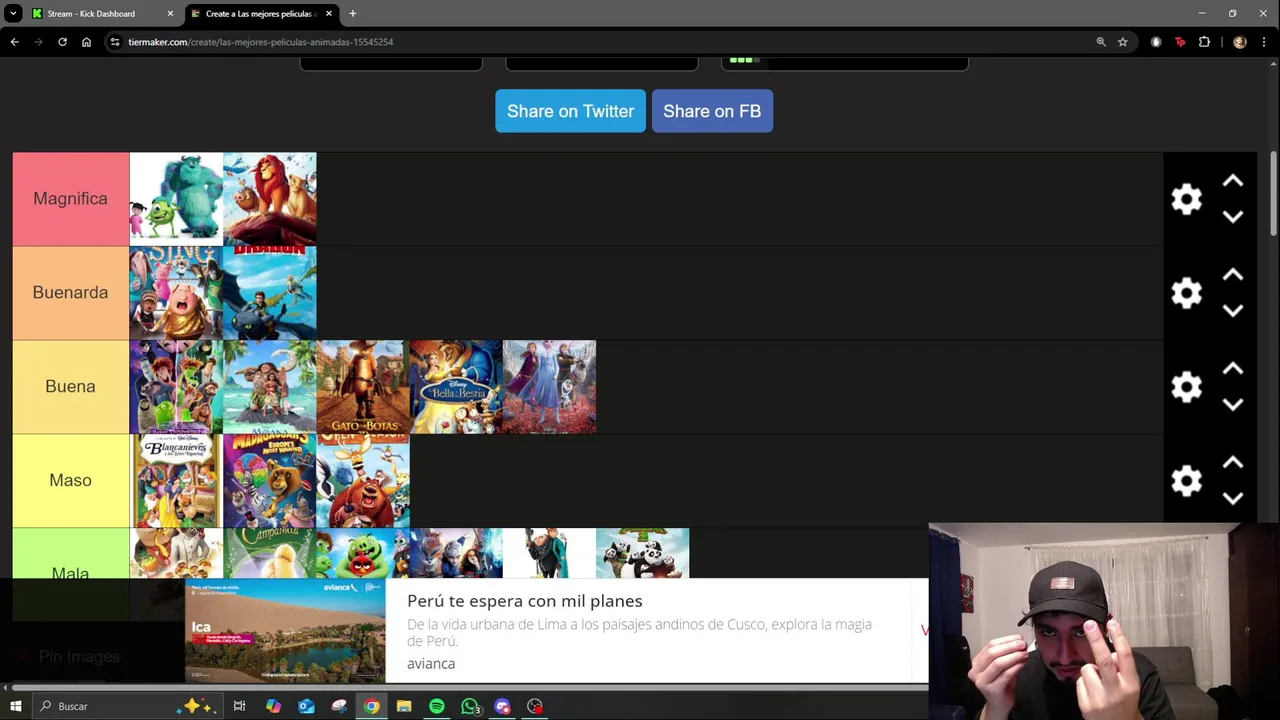This screenshot has width=1280, height=720.
Task: Share tier list on FB
Action: coord(712,111)
